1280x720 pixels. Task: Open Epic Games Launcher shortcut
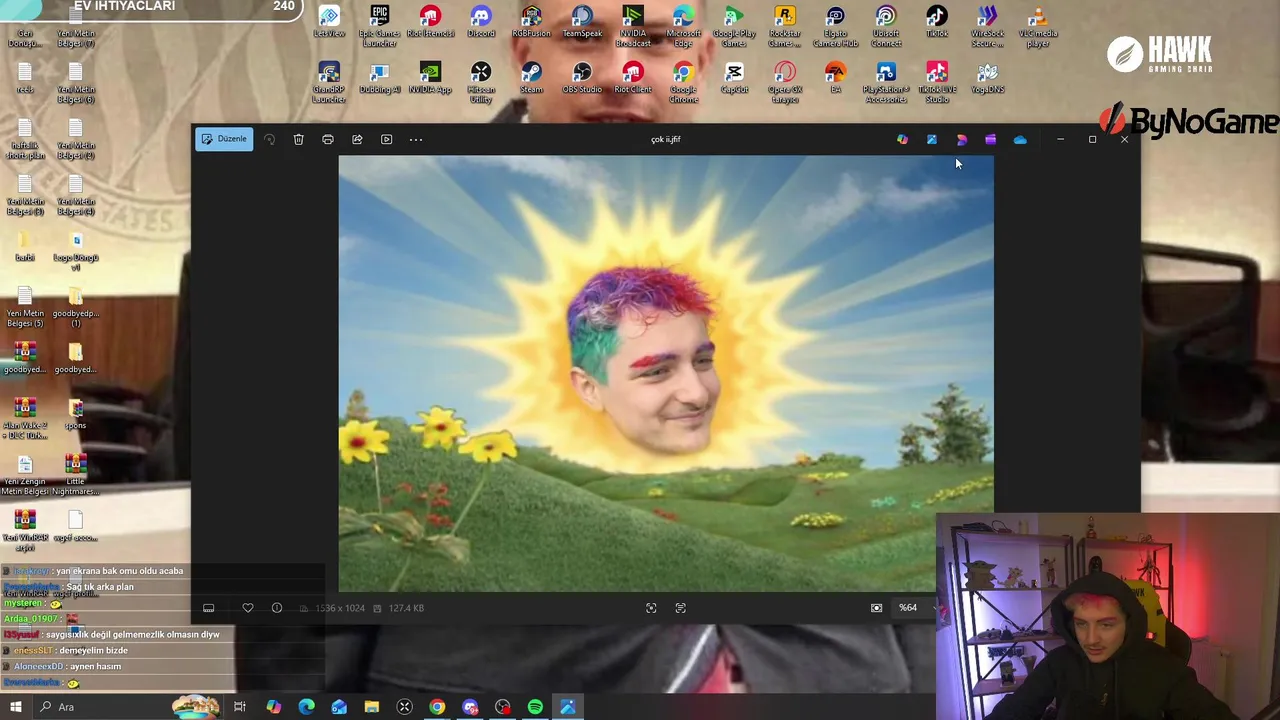(379, 26)
